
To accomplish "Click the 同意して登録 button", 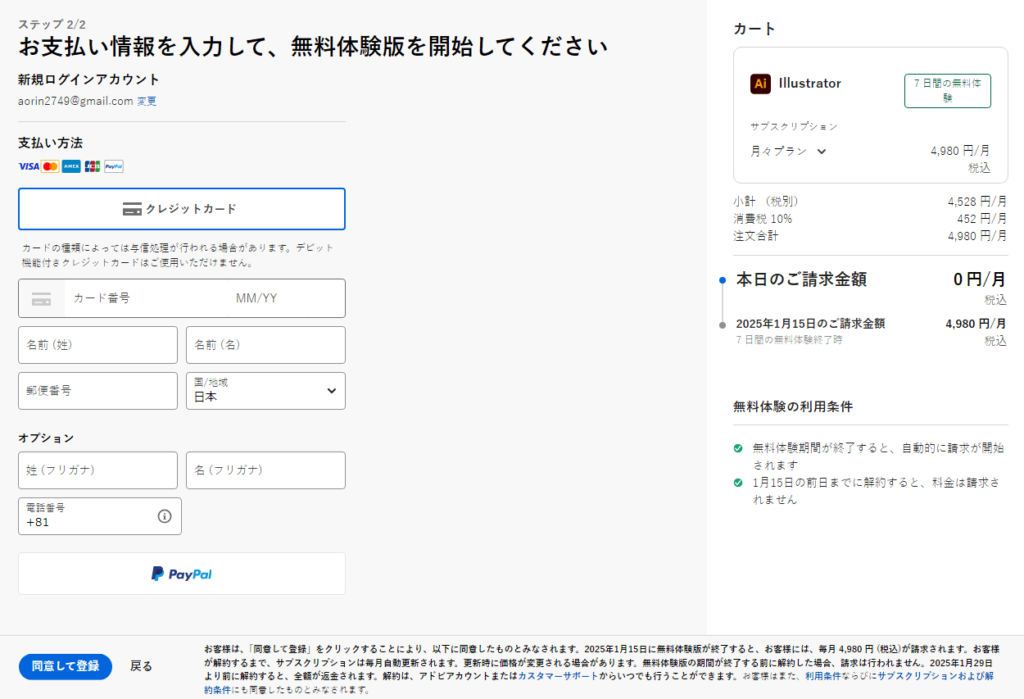I will point(65,666).
